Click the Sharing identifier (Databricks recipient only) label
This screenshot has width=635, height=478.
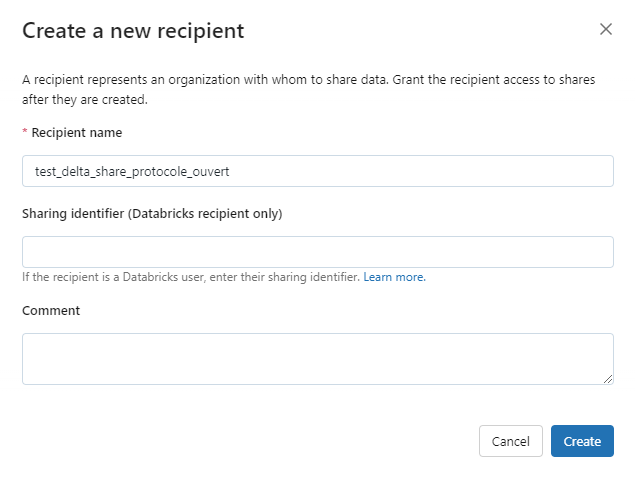[x=152, y=213]
